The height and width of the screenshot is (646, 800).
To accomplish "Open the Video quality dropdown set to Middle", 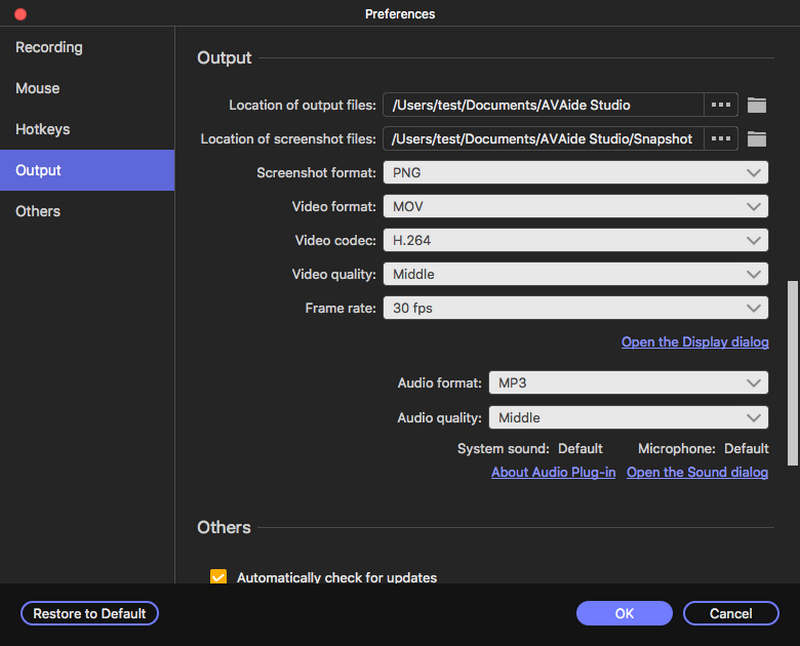I will click(x=576, y=274).
